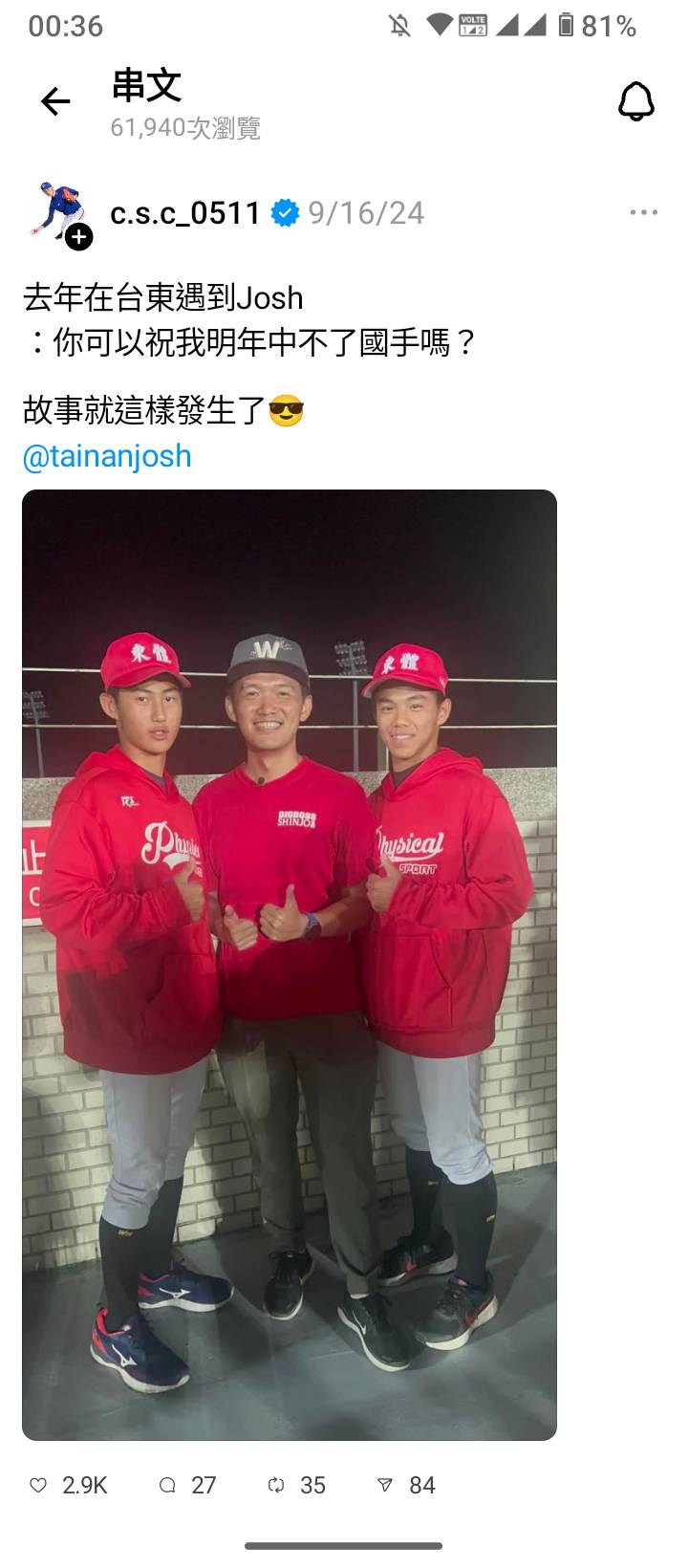Go back using the left arrow
This screenshot has height=1568, width=688.
(x=55, y=101)
